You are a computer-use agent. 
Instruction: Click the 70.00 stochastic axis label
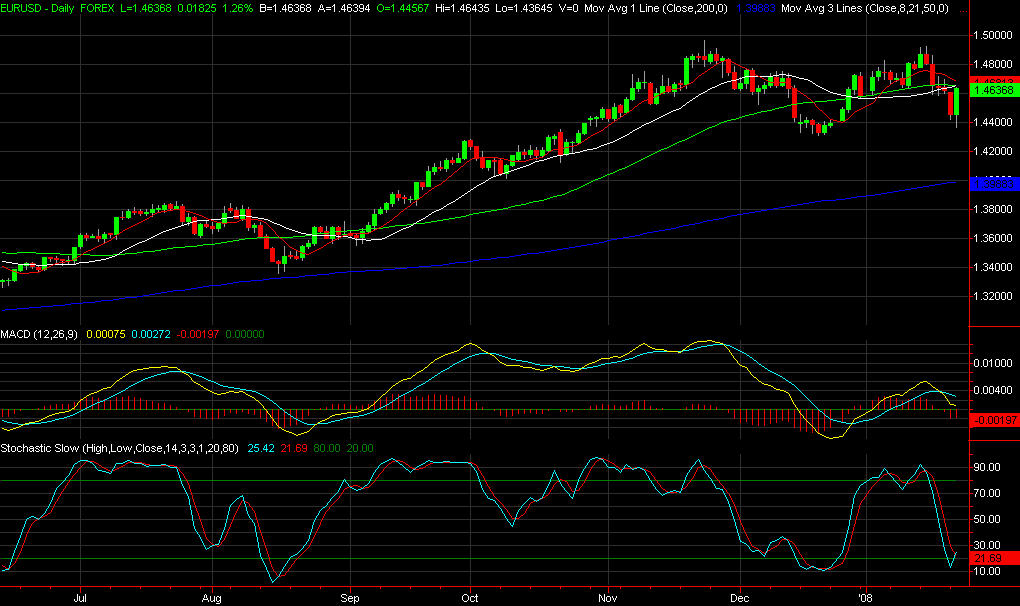(987, 494)
